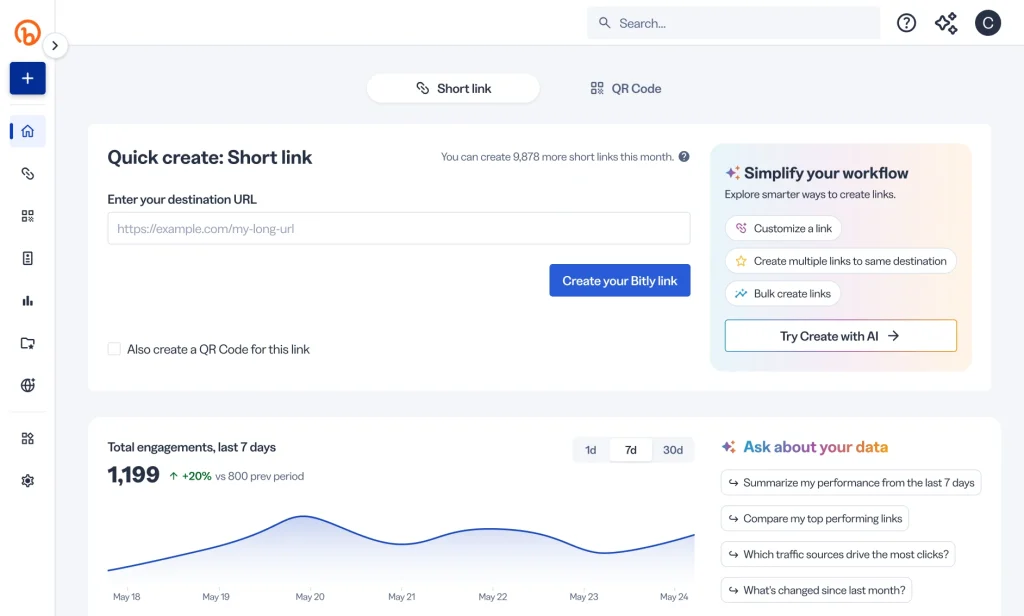The width and height of the screenshot is (1024, 616).
Task: Open Pages icon in sidebar
Action: pos(27,259)
